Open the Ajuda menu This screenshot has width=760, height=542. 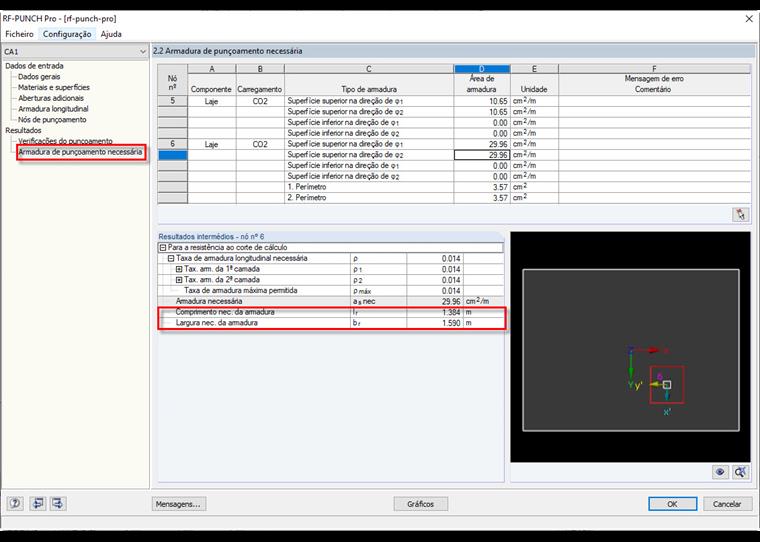pos(111,34)
